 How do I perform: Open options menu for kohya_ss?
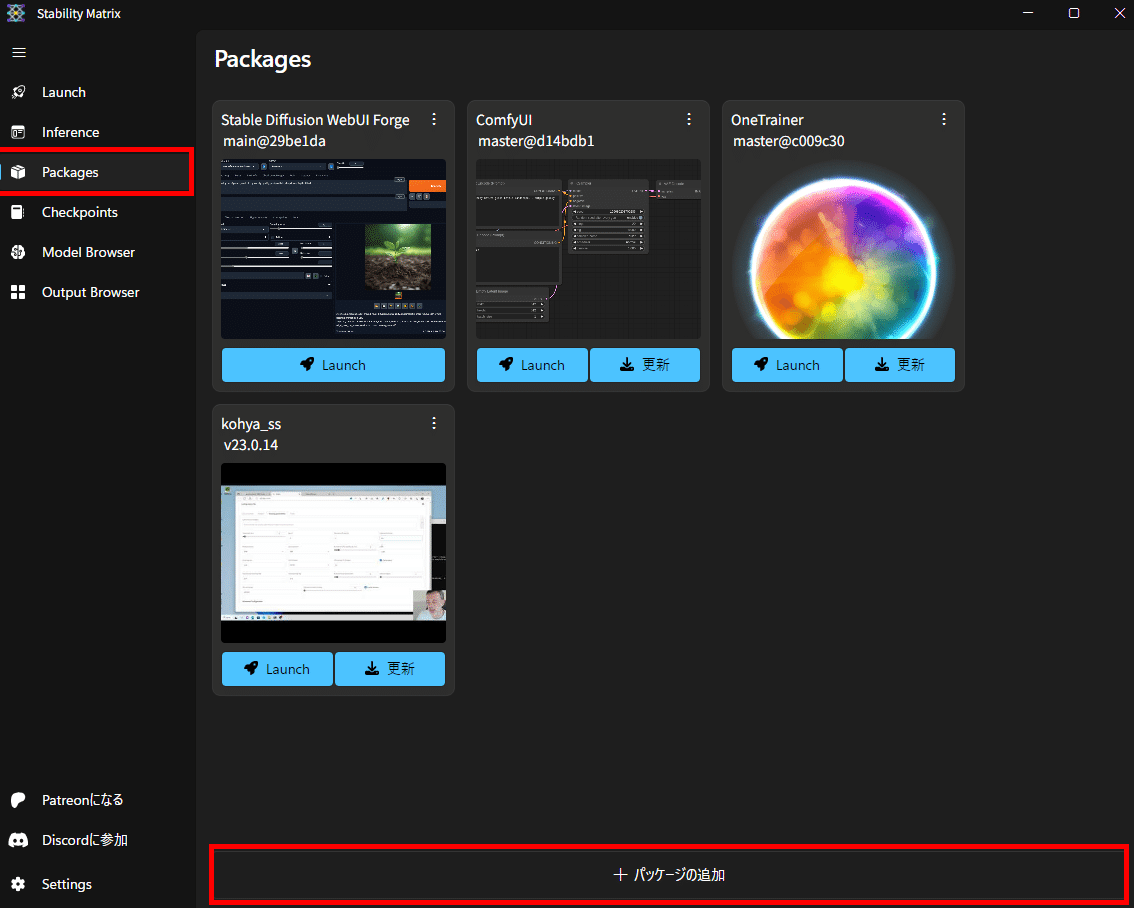pyautogui.click(x=434, y=423)
